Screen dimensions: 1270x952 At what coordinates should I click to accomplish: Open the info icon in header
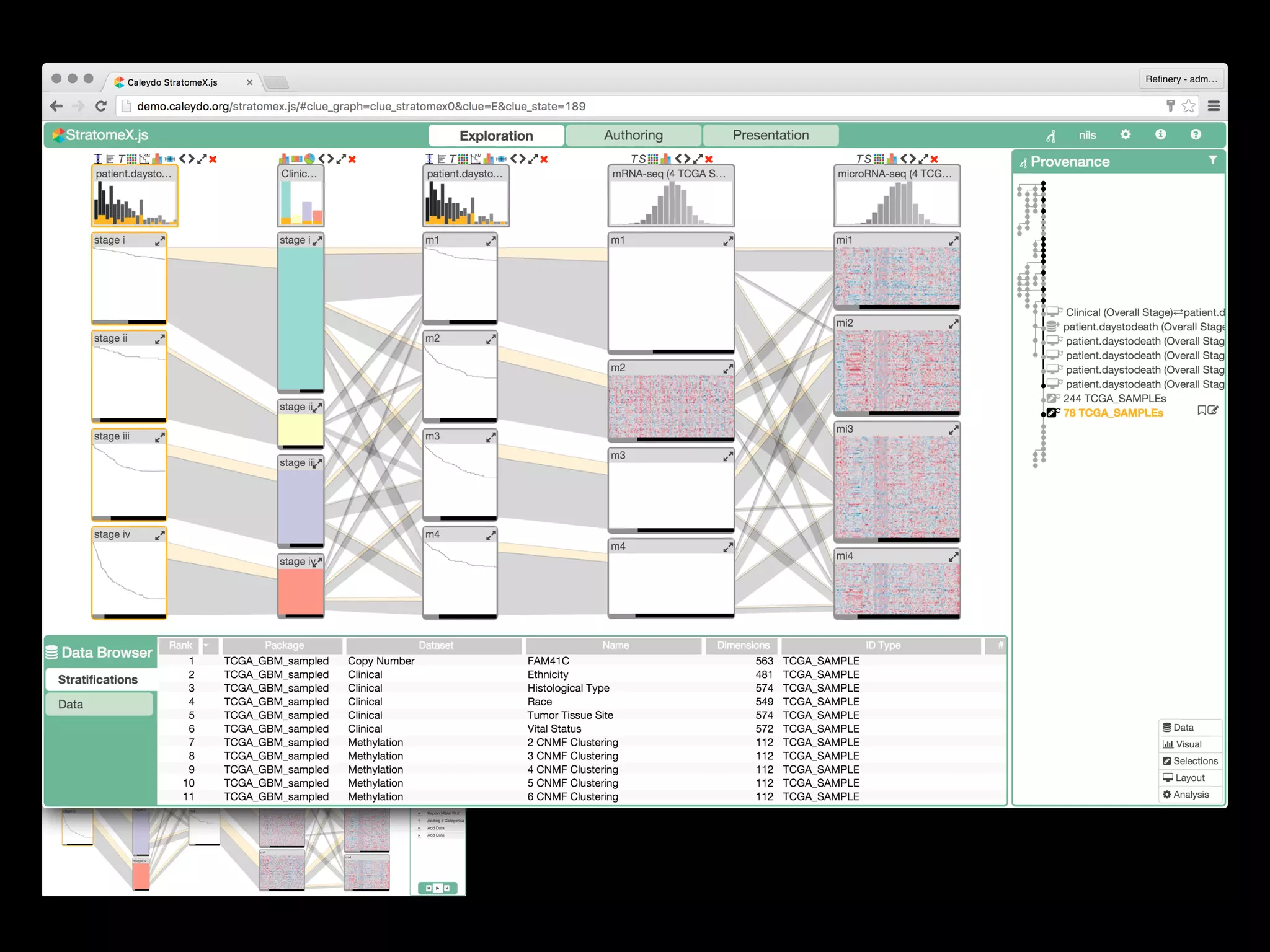(1160, 134)
